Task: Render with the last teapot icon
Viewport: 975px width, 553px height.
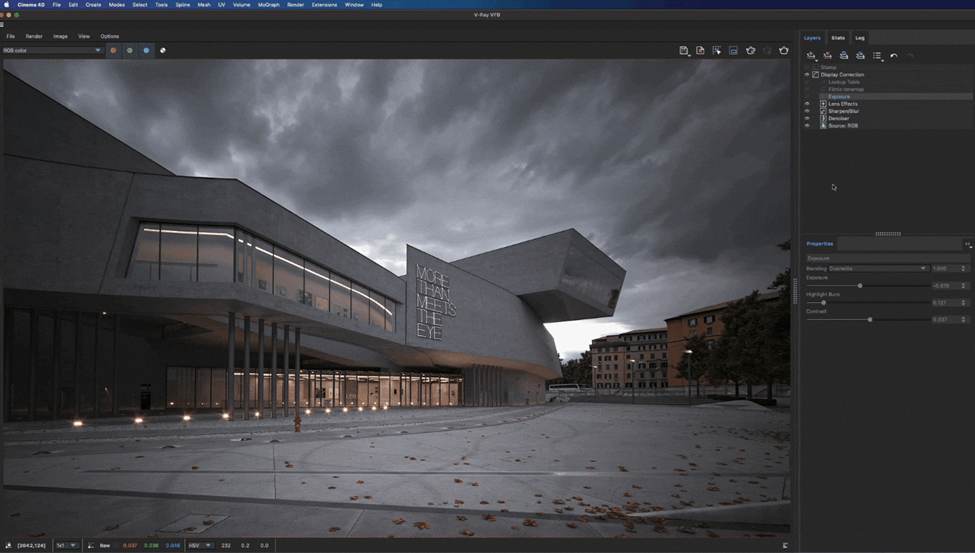Action: (x=783, y=50)
